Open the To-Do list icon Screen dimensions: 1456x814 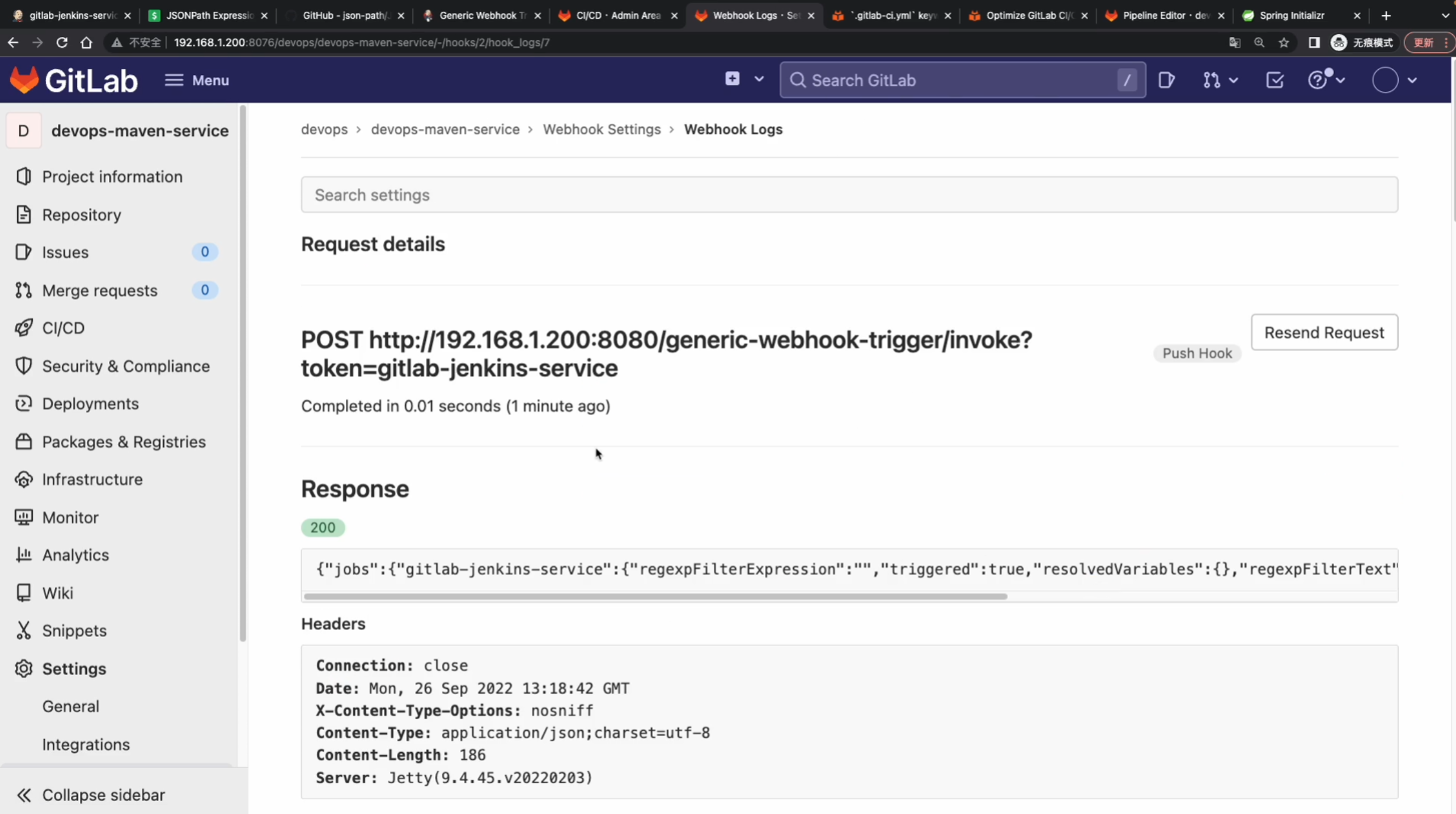pos(1275,80)
